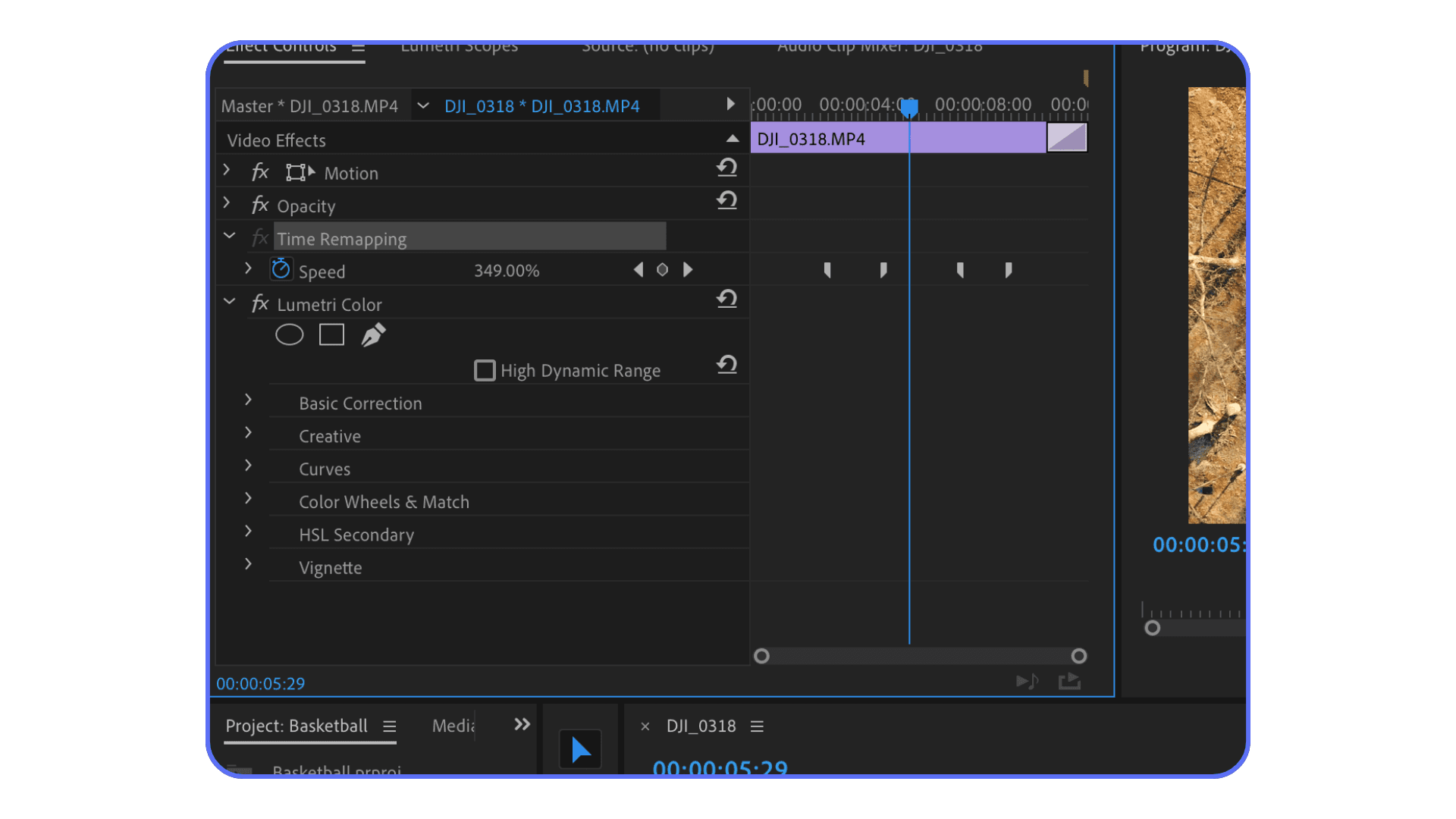Open the clip selection dropdown next to Master
This screenshot has width=1456, height=819.
tap(422, 105)
